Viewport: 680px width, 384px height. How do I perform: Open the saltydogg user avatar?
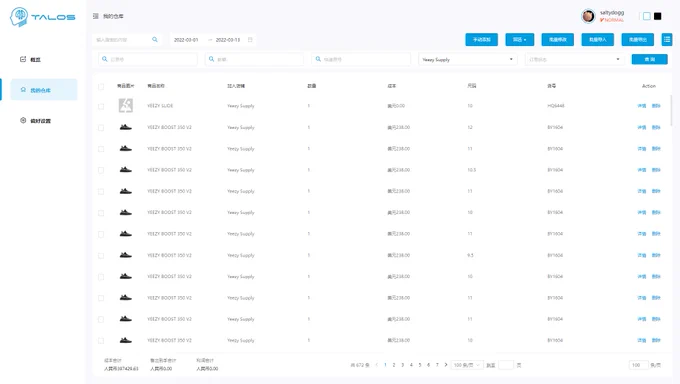(588, 16)
